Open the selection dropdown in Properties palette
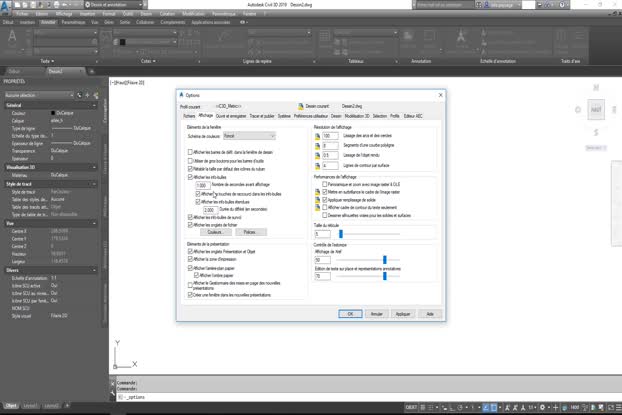622x415 pixels. [x=39, y=95]
